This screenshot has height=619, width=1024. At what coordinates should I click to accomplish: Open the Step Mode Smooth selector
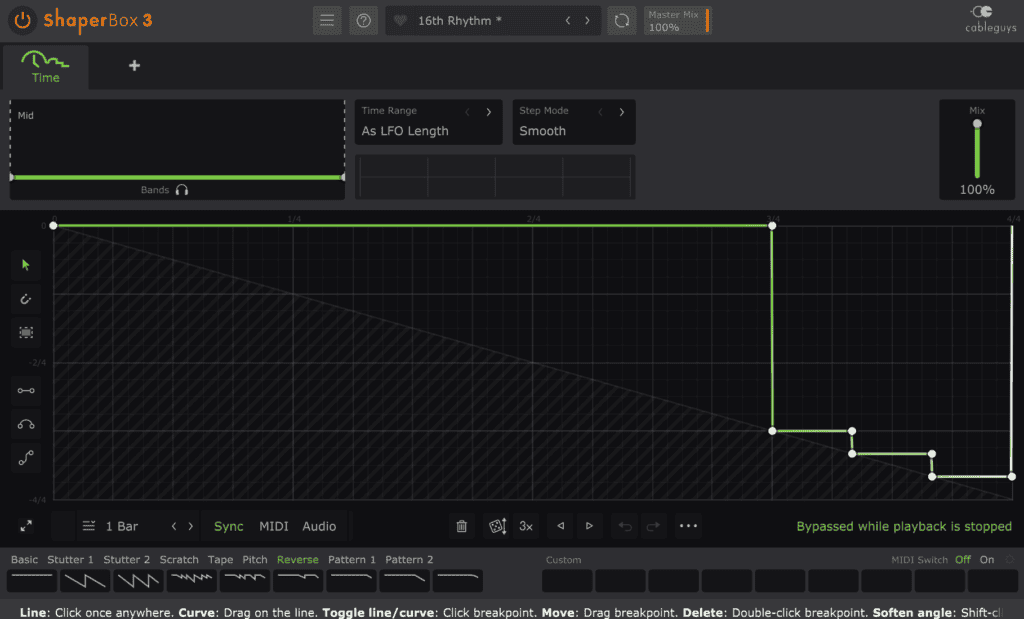[x=574, y=131]
